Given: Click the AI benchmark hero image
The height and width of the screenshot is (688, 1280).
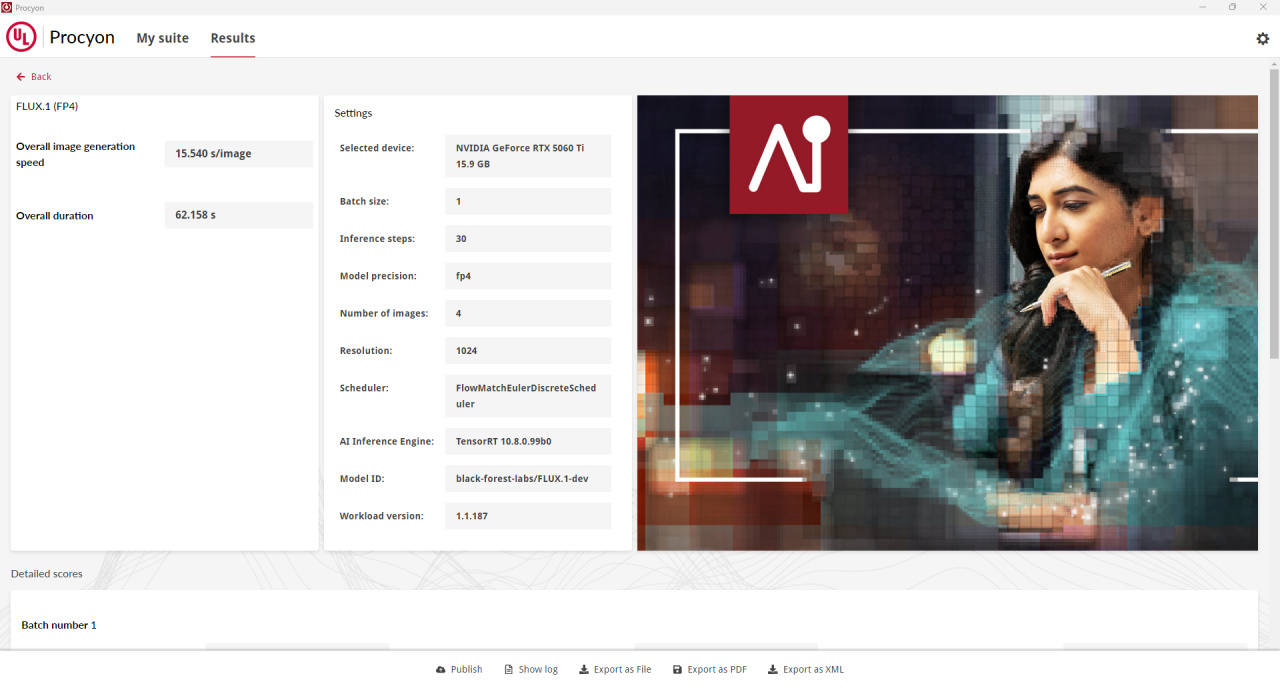Looking at the screenshot, I should click(947, 323).
